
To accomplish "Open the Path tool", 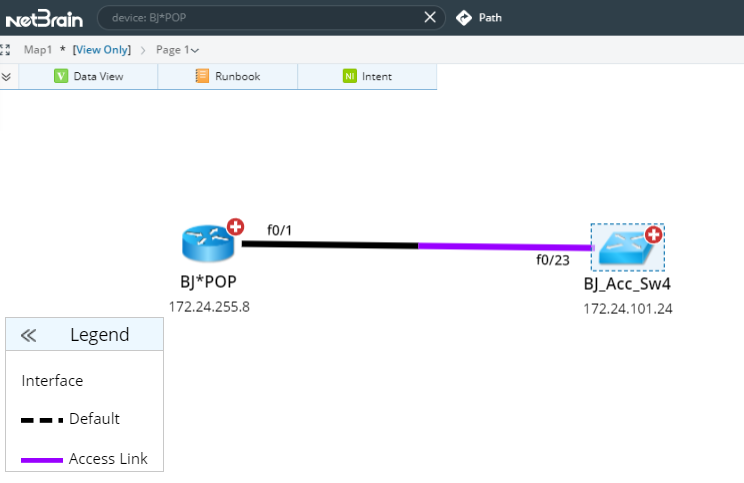I will [479, 18].
